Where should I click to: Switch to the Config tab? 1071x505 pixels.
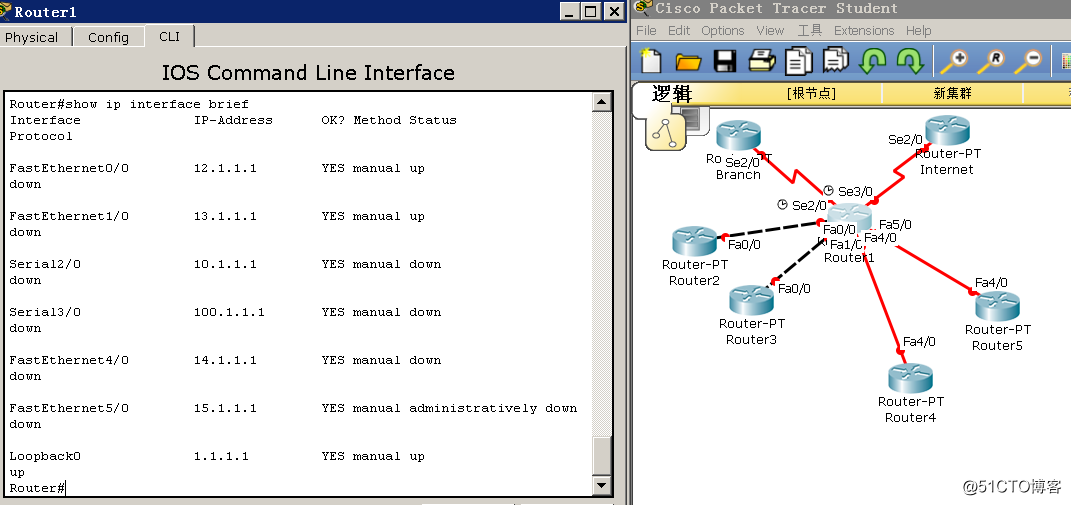pyautogui.click(x=108, y=38)
